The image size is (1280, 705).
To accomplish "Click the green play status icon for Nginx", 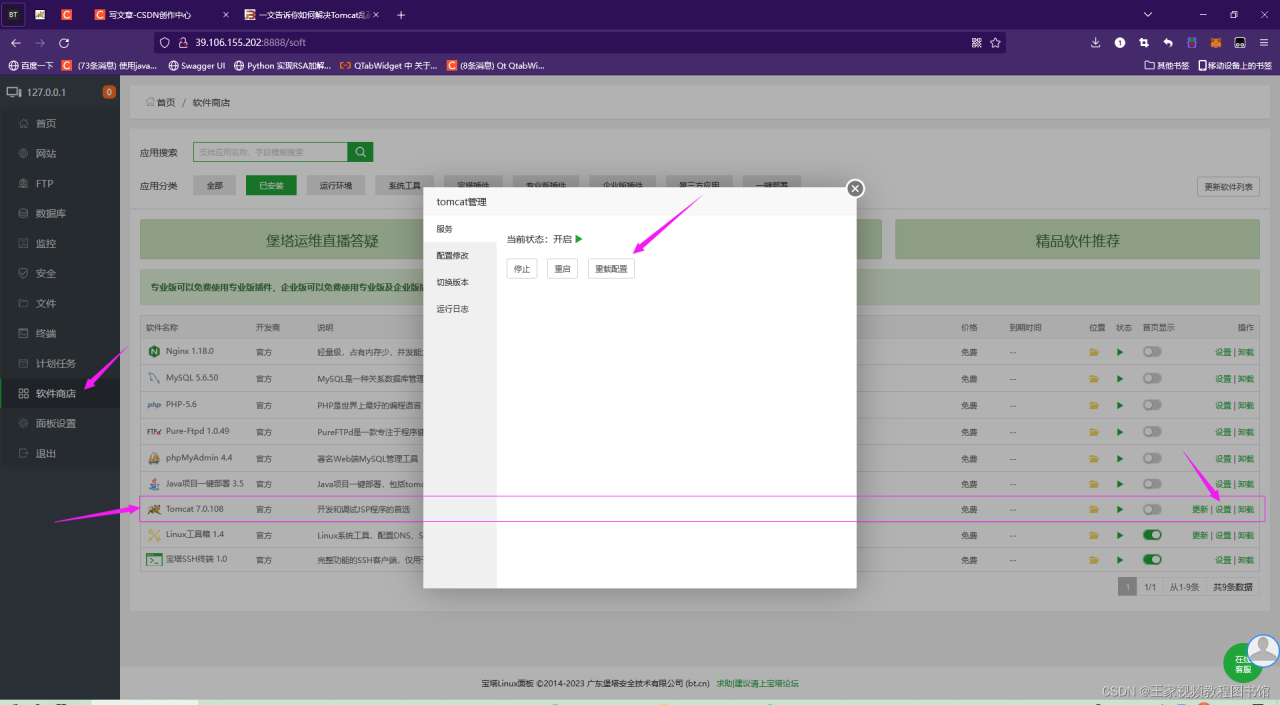I will coord(1120,352).
